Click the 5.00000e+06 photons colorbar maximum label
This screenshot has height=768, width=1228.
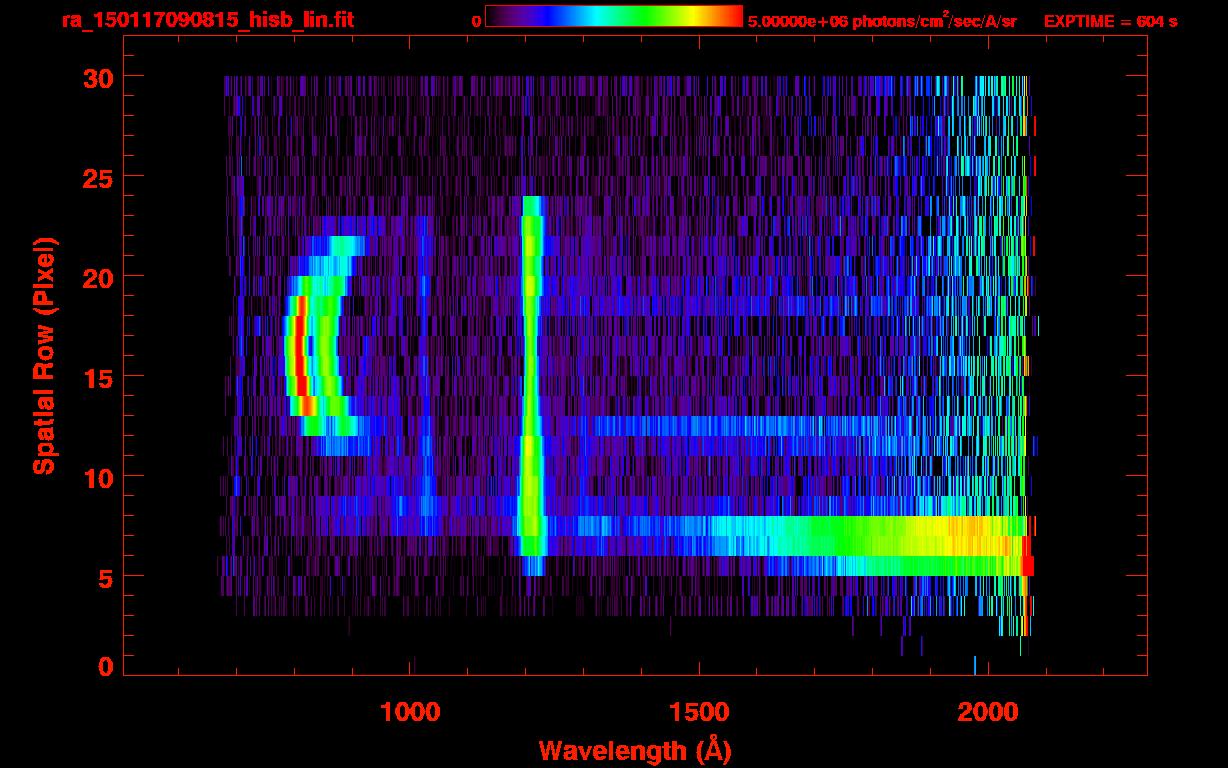click(881, 21)
